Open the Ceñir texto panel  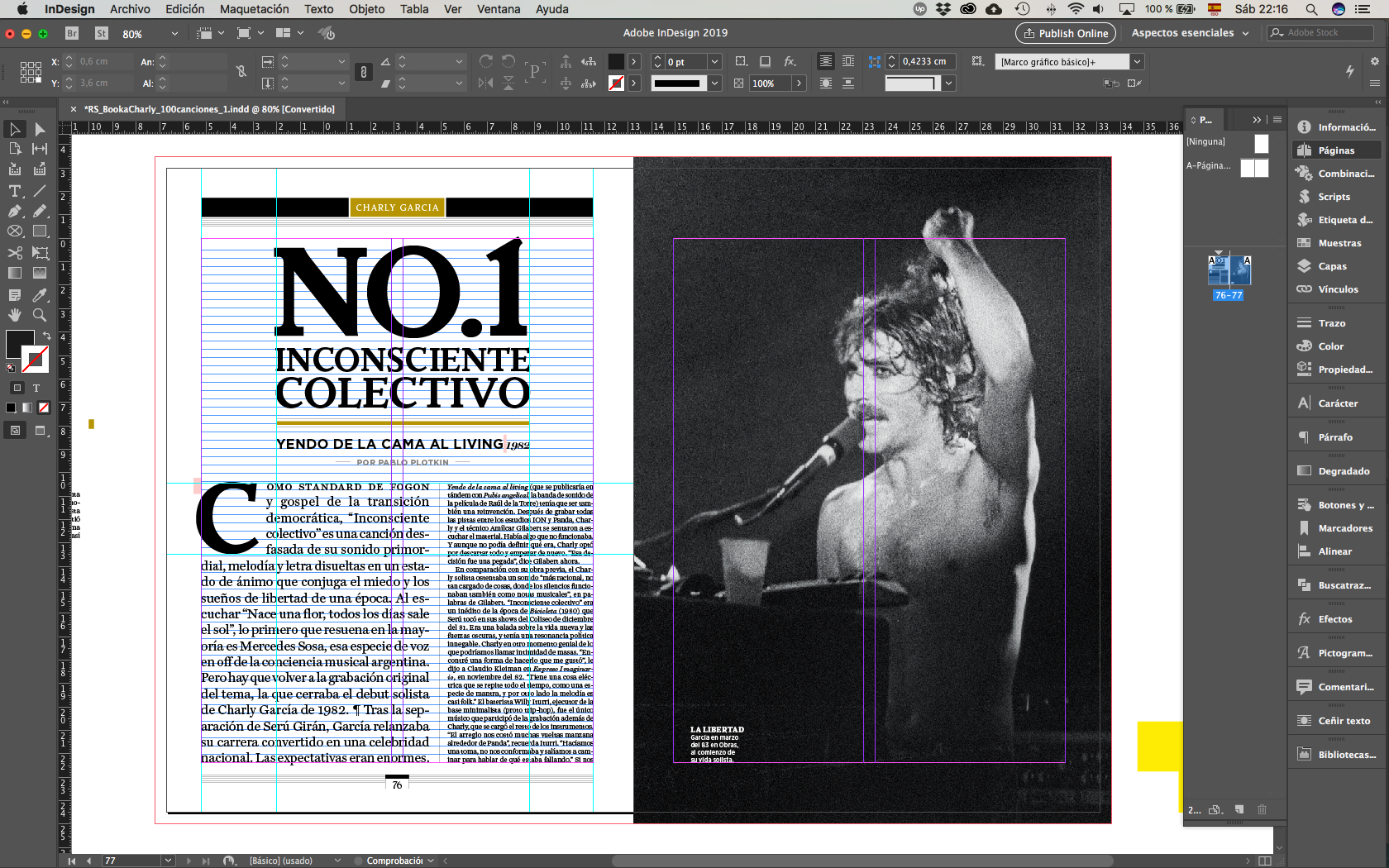[1344, 721]
